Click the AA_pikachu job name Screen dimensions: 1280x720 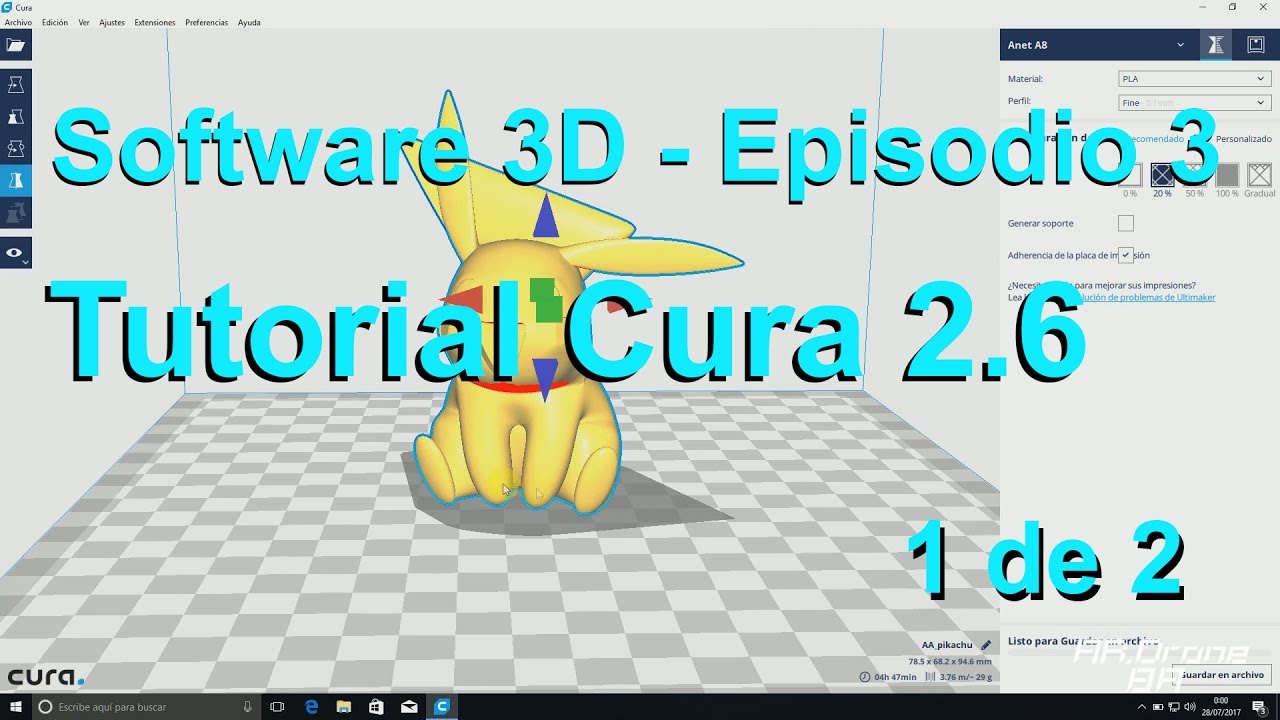(947, 645)
